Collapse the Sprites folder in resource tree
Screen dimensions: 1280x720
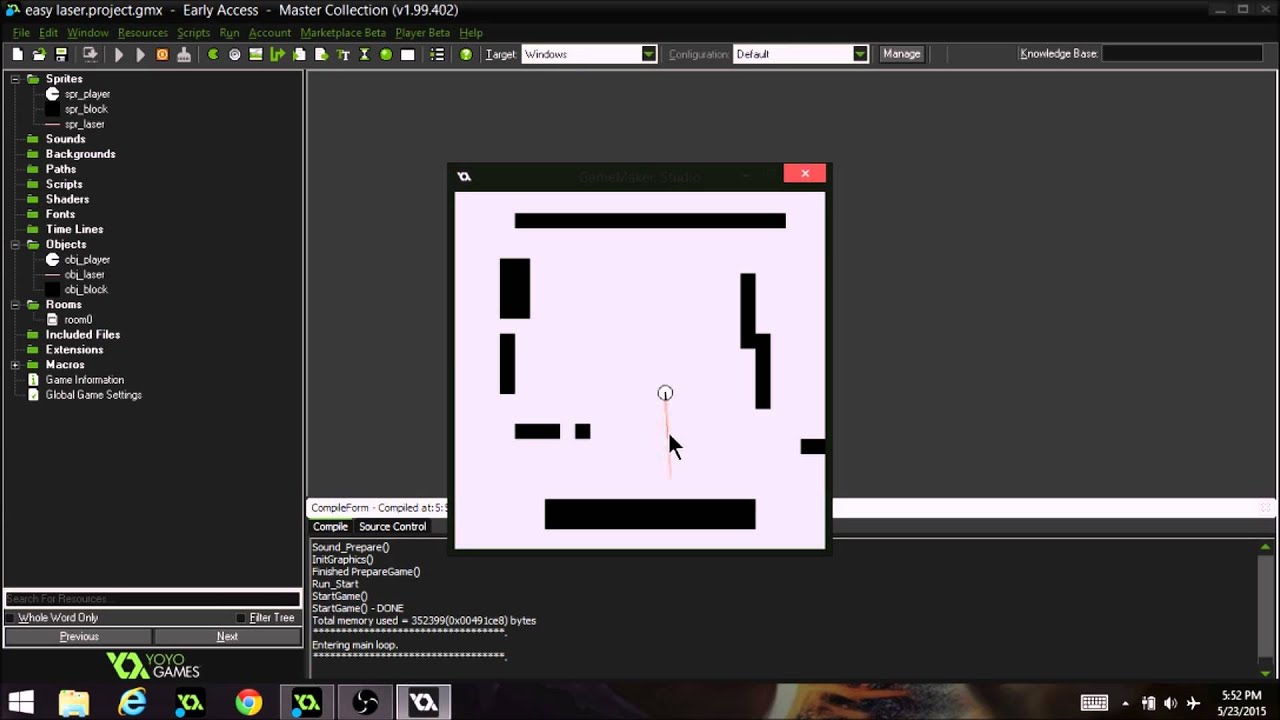tap(16, 79)
